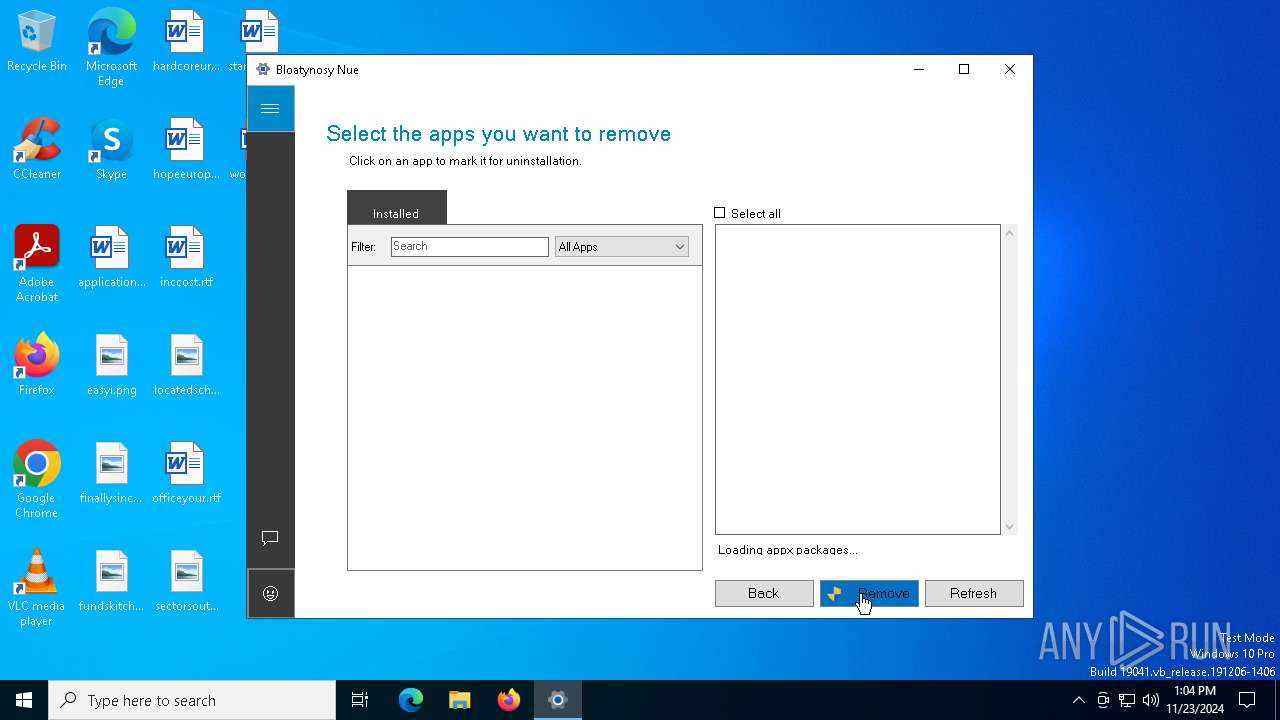Select Google Chrome desktop shortcut

(x=37, y=479)
